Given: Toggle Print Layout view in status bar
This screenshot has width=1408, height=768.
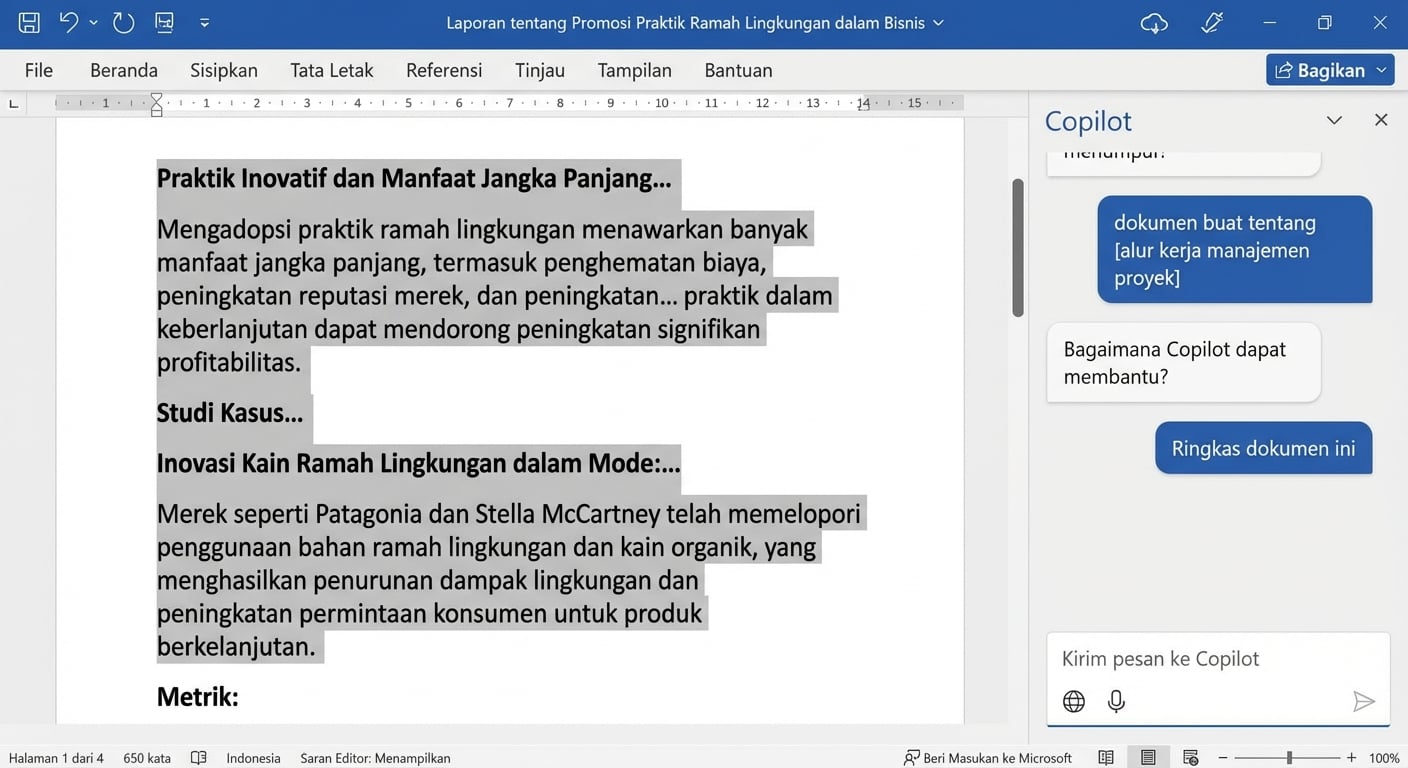Looking at the screenshot, I should (x=1148, y=757).
